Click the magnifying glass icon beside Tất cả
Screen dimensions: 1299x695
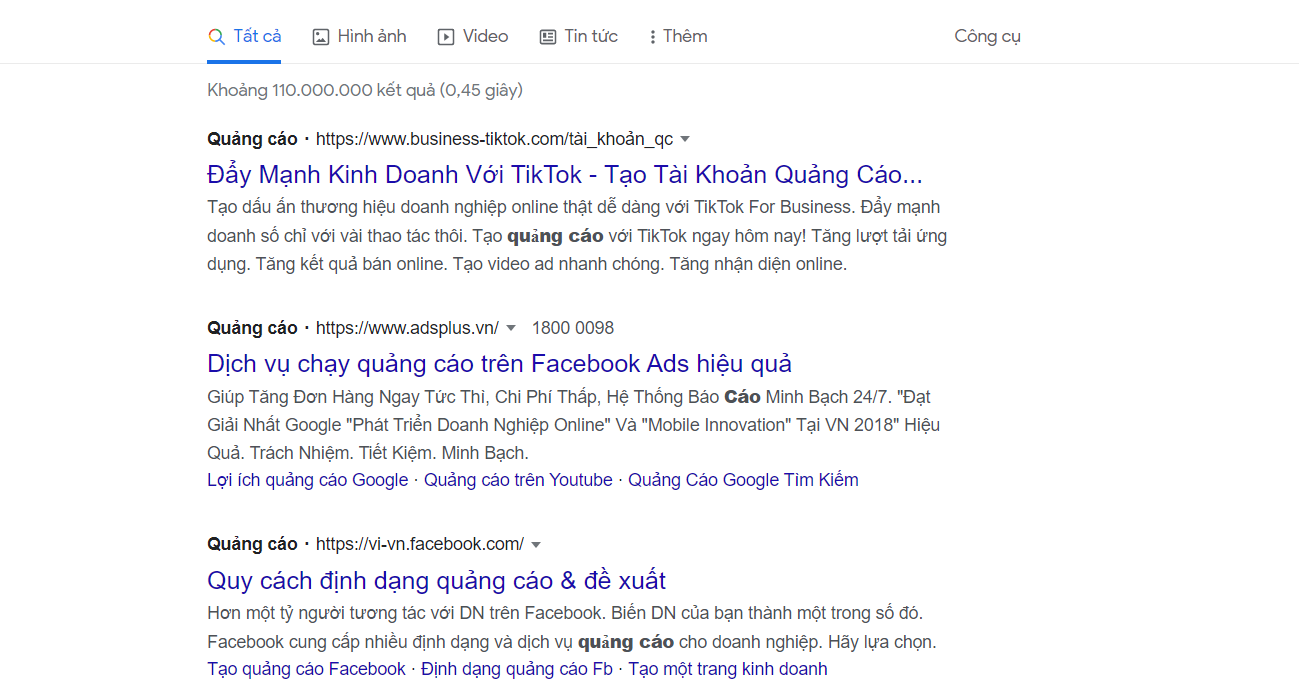[215, 36]
